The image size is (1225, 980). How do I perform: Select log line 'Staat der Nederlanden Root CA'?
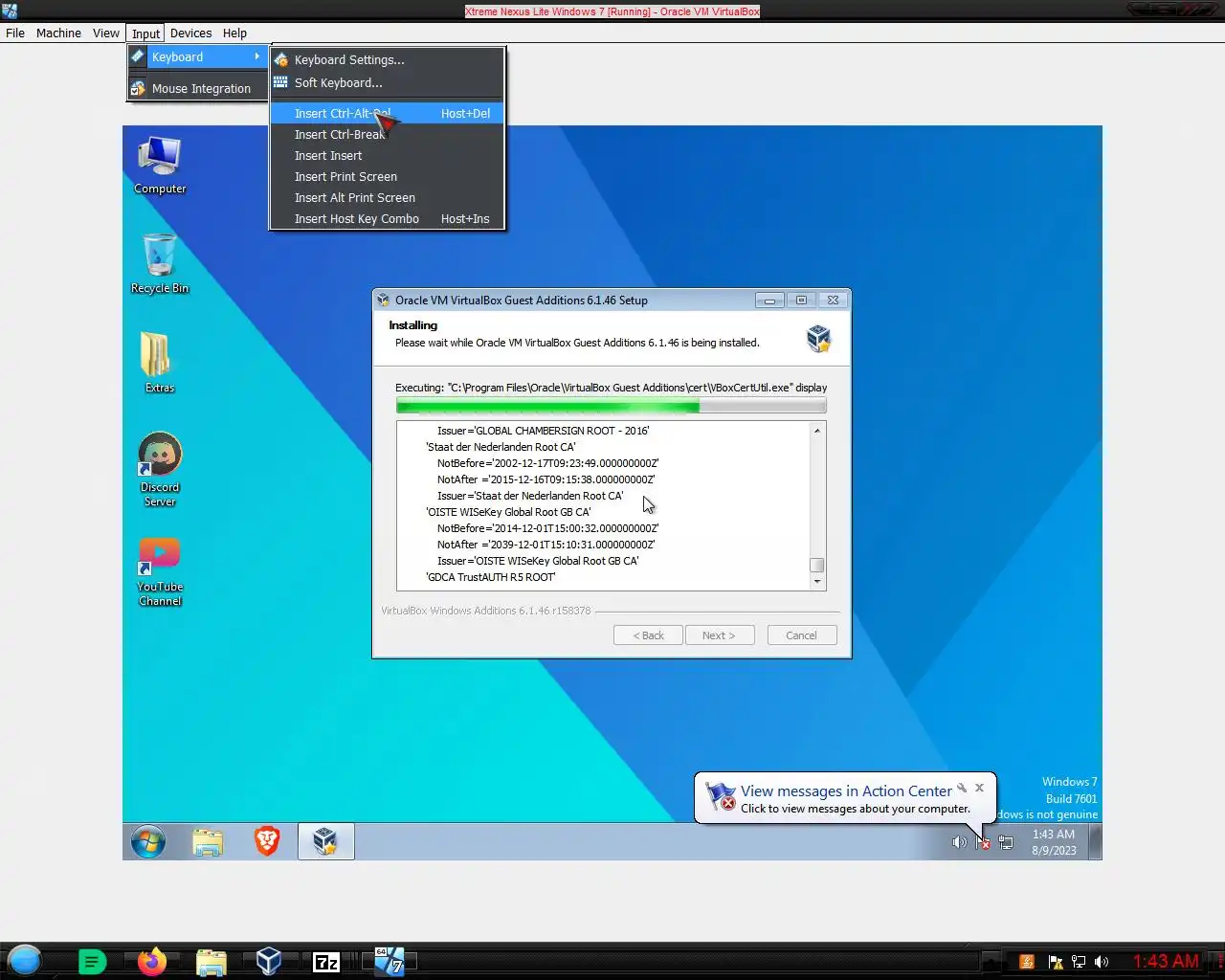501,447
